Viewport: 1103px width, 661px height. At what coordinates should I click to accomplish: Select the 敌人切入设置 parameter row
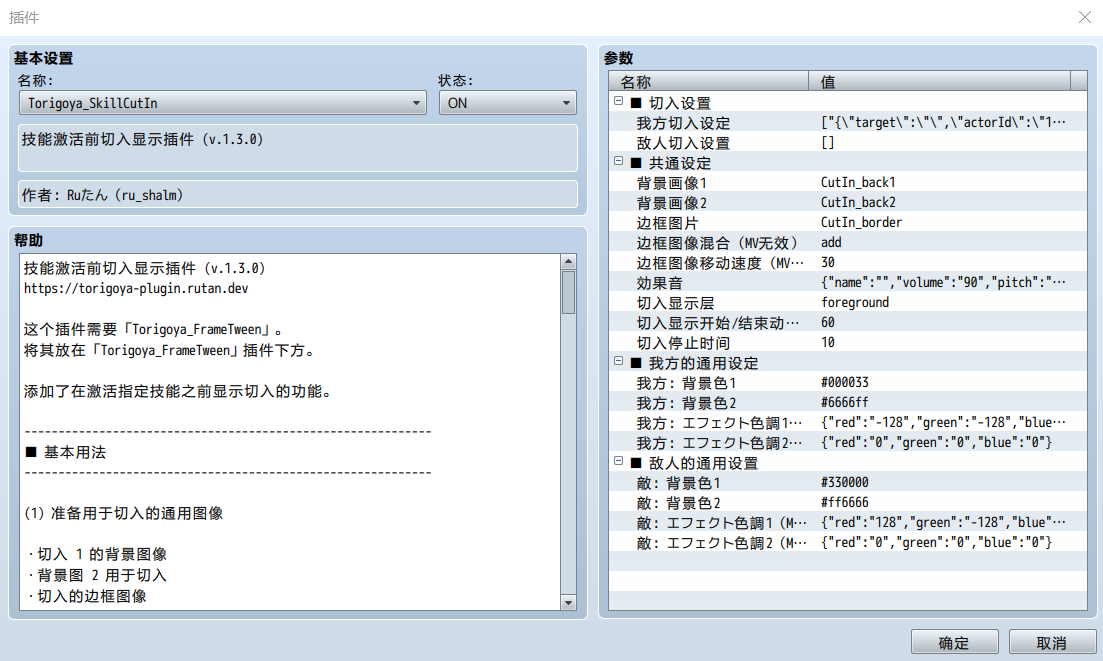pos(848,143)
